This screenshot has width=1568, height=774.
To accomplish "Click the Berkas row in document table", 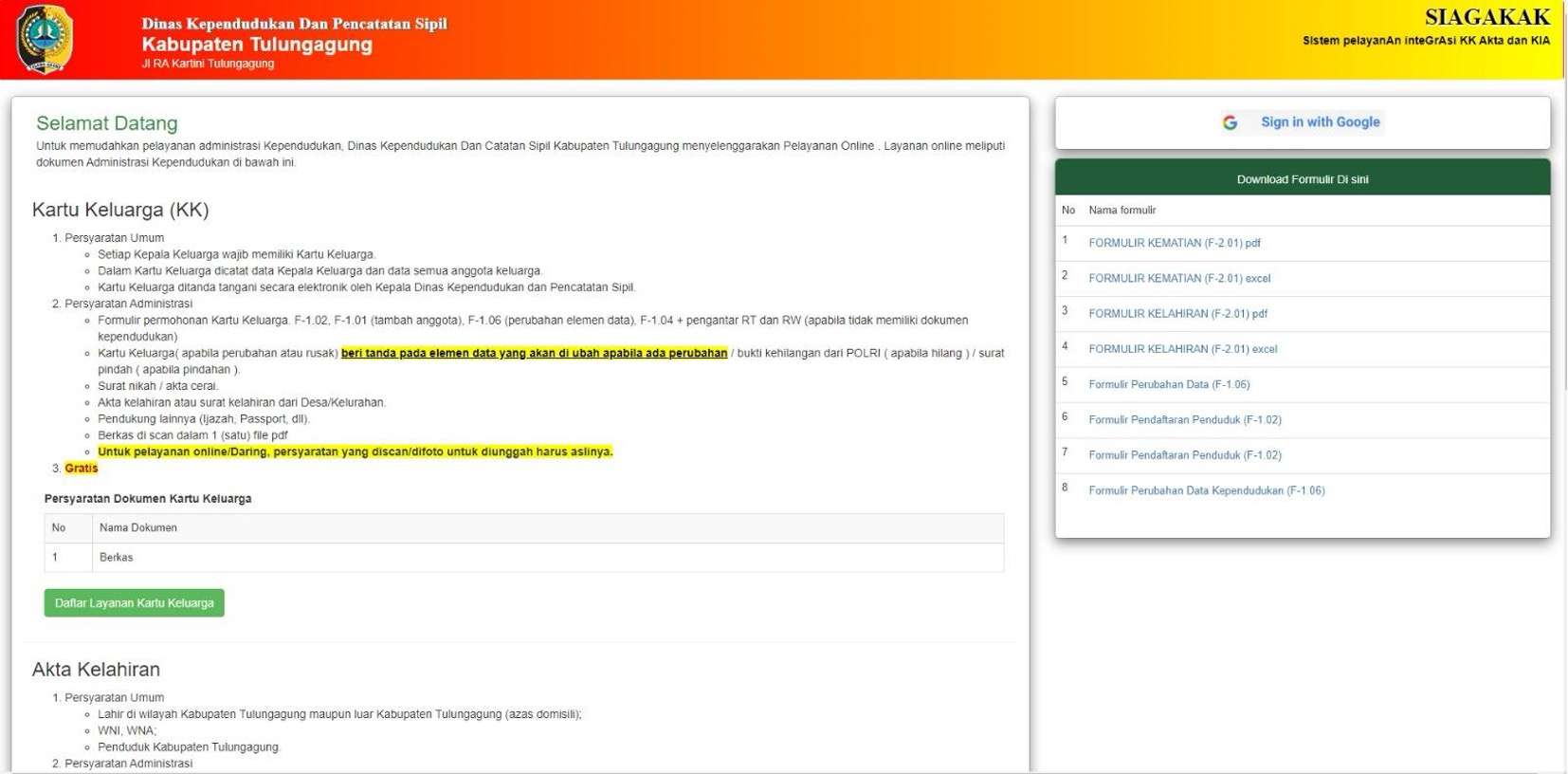I will tap(523, 558).
